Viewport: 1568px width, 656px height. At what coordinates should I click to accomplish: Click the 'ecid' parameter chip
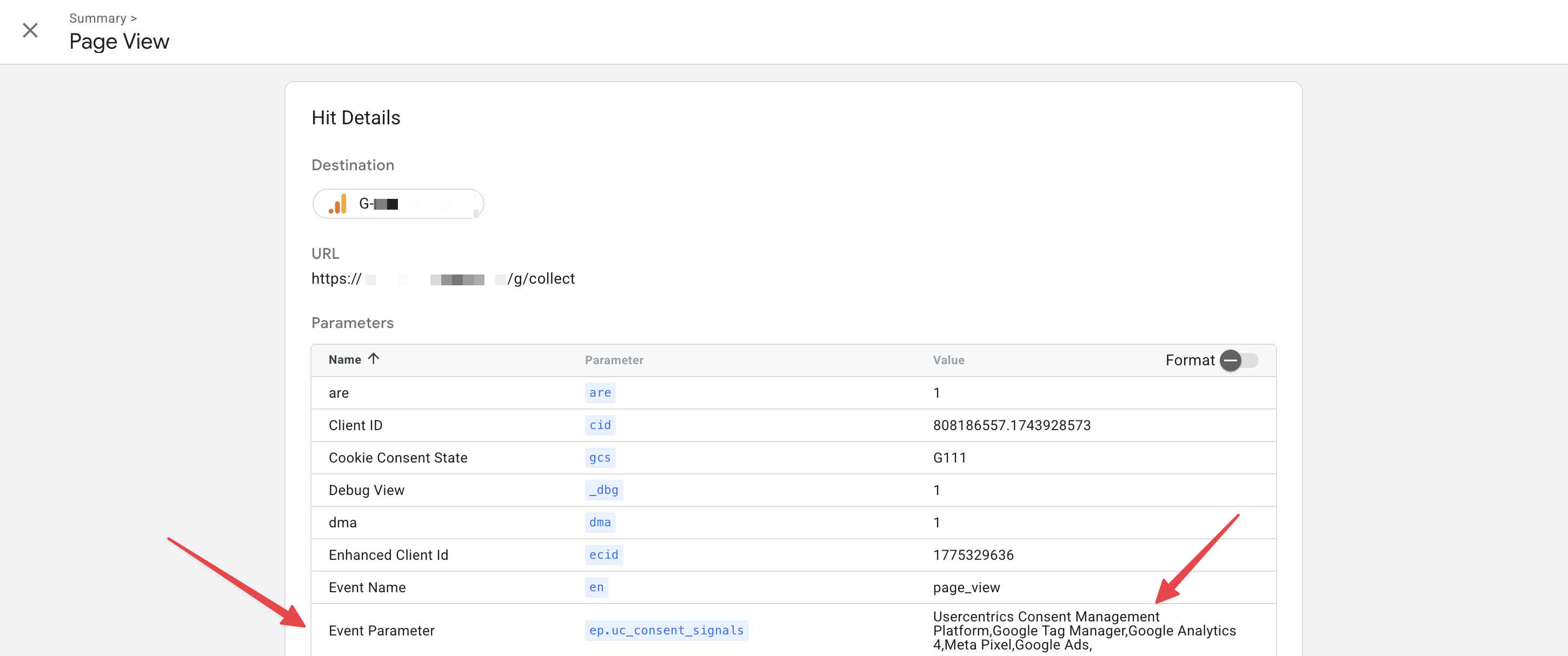tap(603, 554)
